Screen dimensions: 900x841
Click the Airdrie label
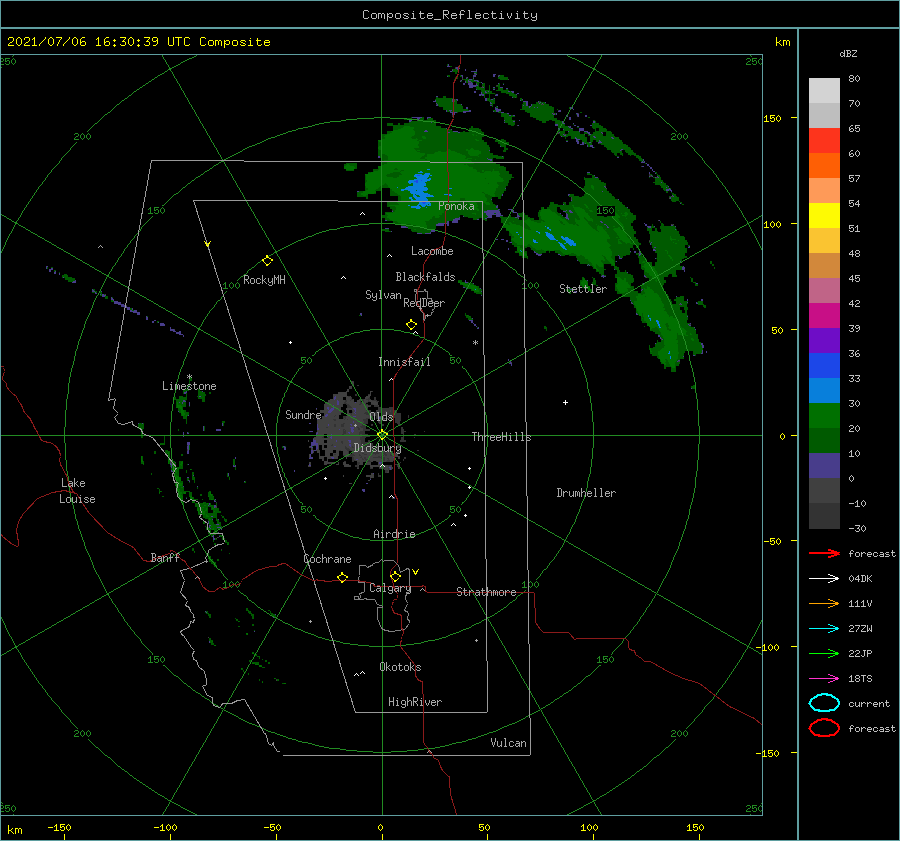394,534
